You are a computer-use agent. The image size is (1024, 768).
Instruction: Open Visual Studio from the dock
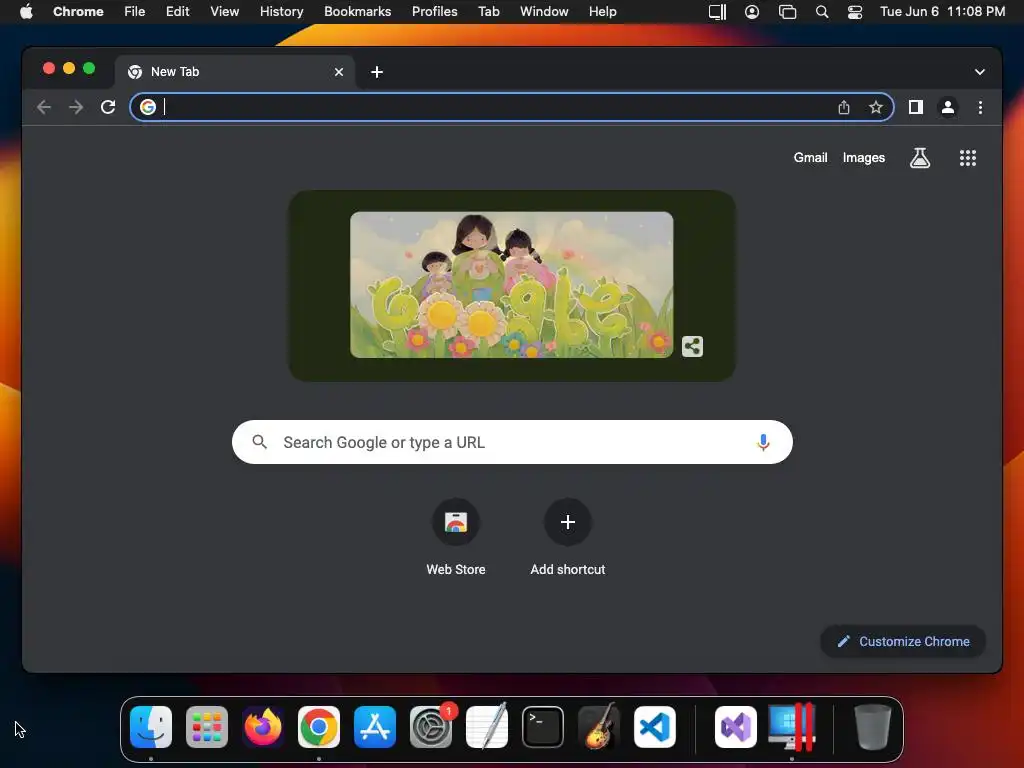pyautogui.click(x=736, y=727)
